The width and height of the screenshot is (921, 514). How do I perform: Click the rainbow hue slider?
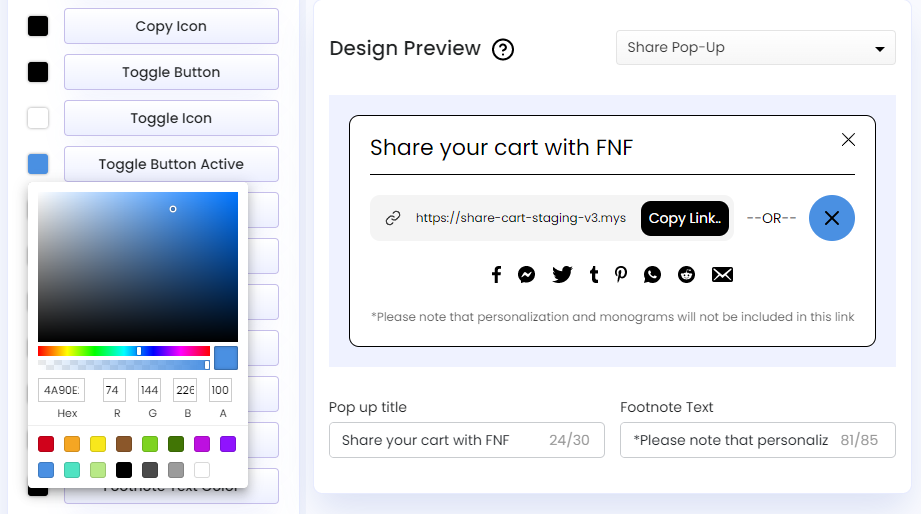(x=124, y=351)
